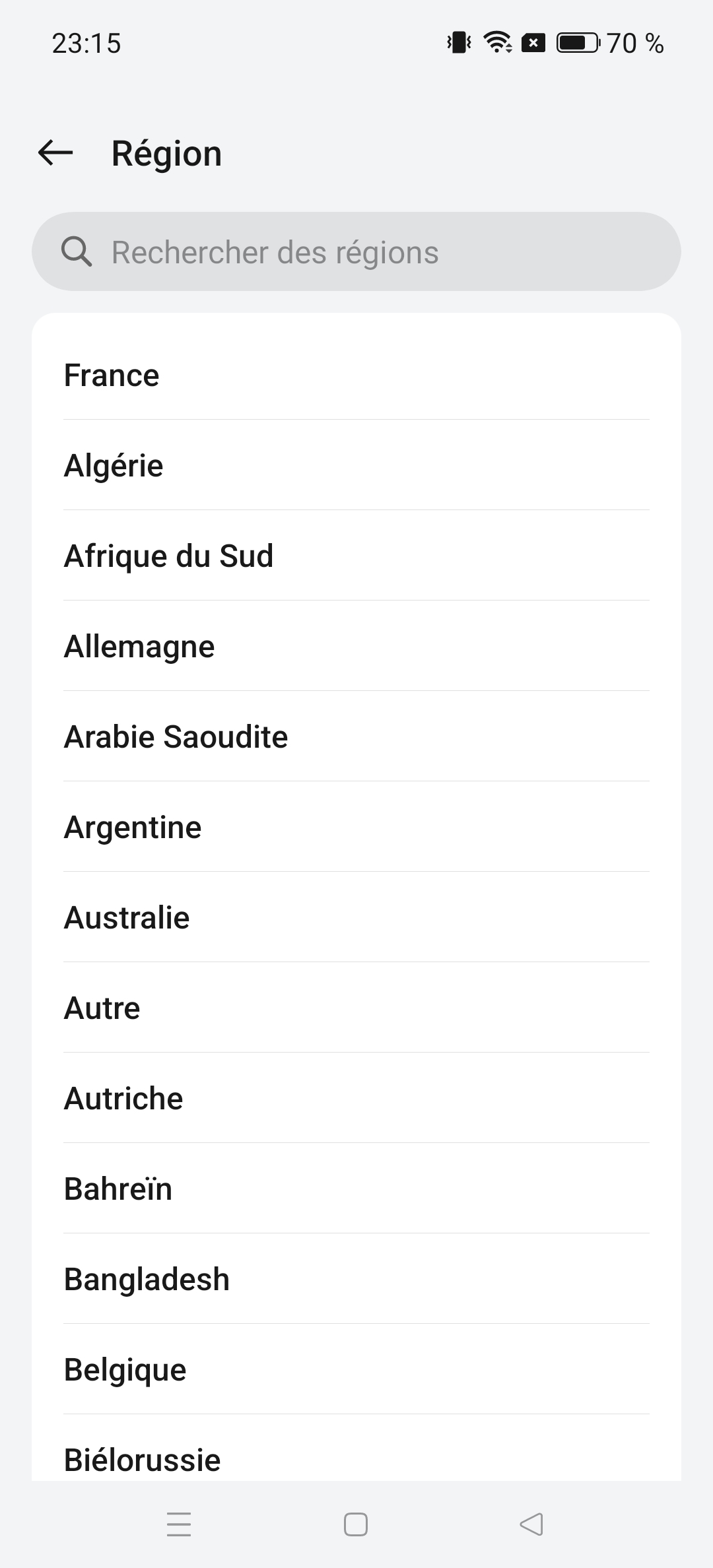
Task: Tap the vibrate mode status icon
Action: [459, 43]
